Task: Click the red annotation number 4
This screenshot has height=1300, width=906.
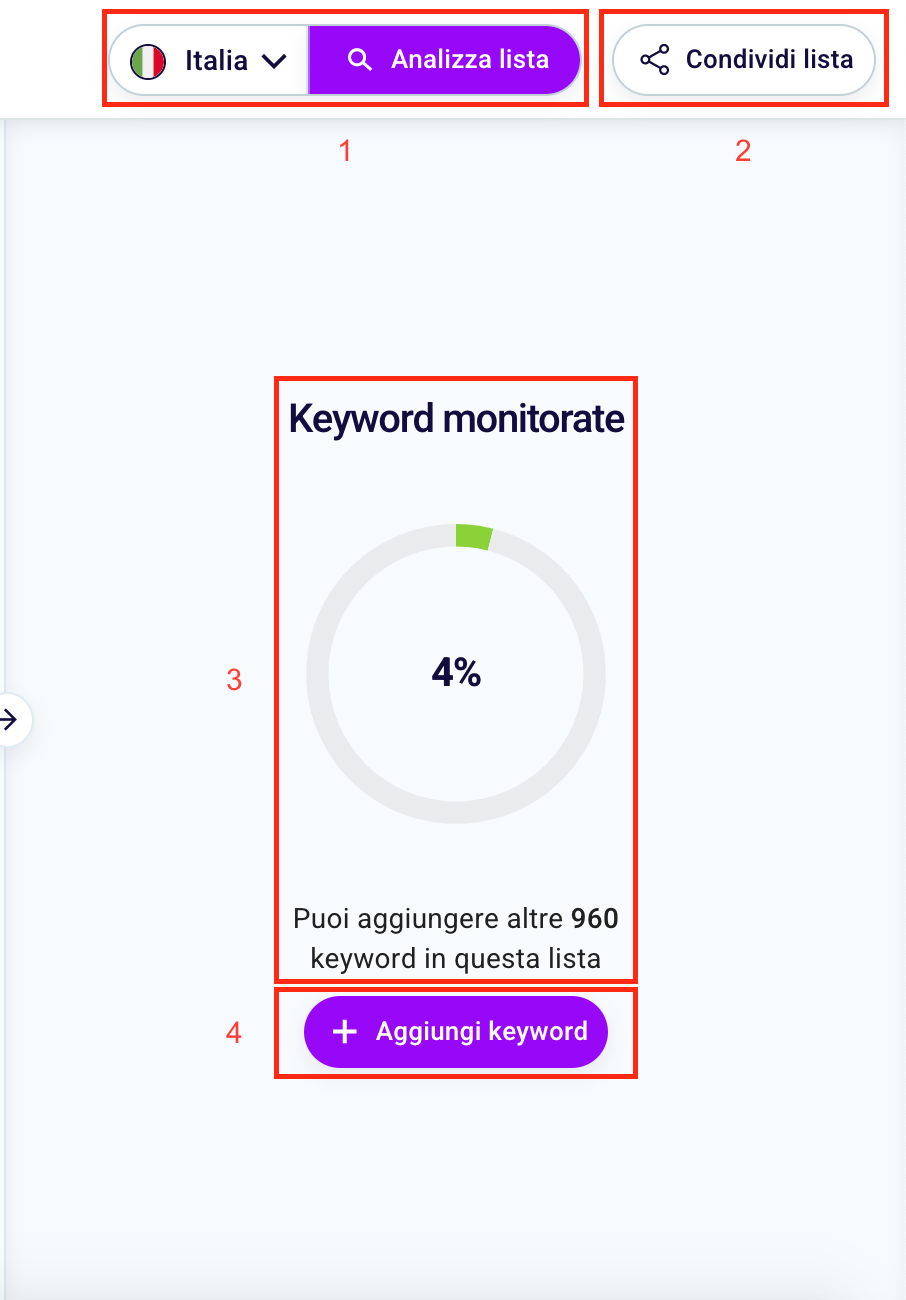Action: tap(234, 1032)
